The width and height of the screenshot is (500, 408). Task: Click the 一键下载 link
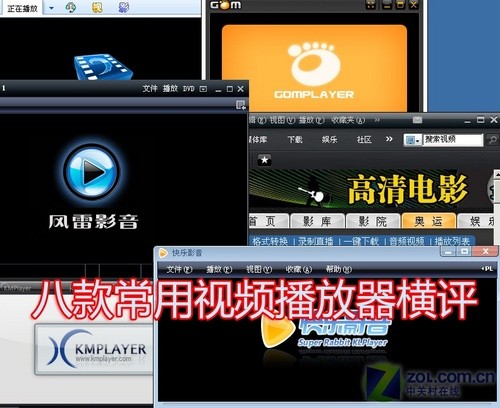coord(361,241)
